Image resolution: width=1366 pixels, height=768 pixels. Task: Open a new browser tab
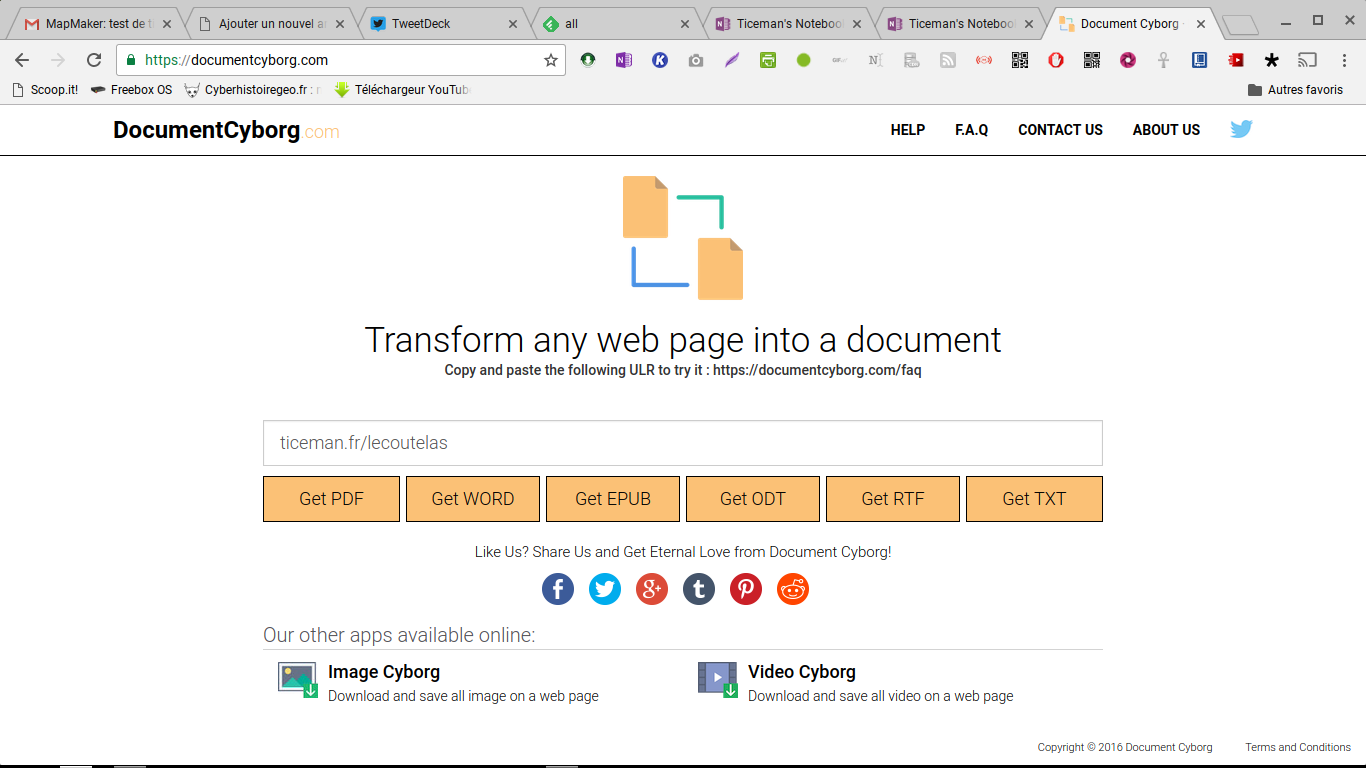1240,25
